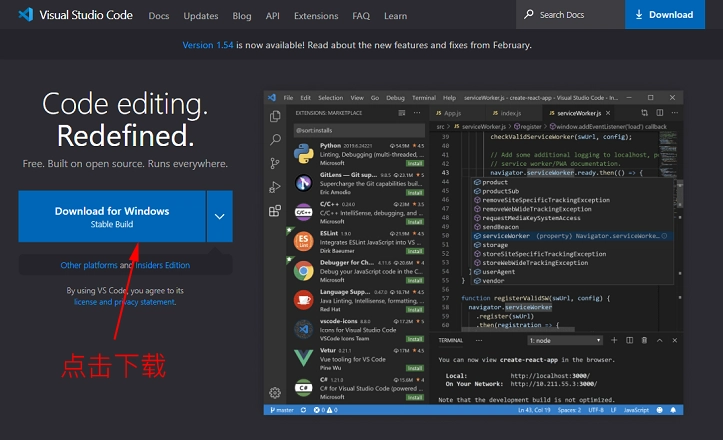Open the Updates page
Screen dimensions: 723x440
point(201,16)
